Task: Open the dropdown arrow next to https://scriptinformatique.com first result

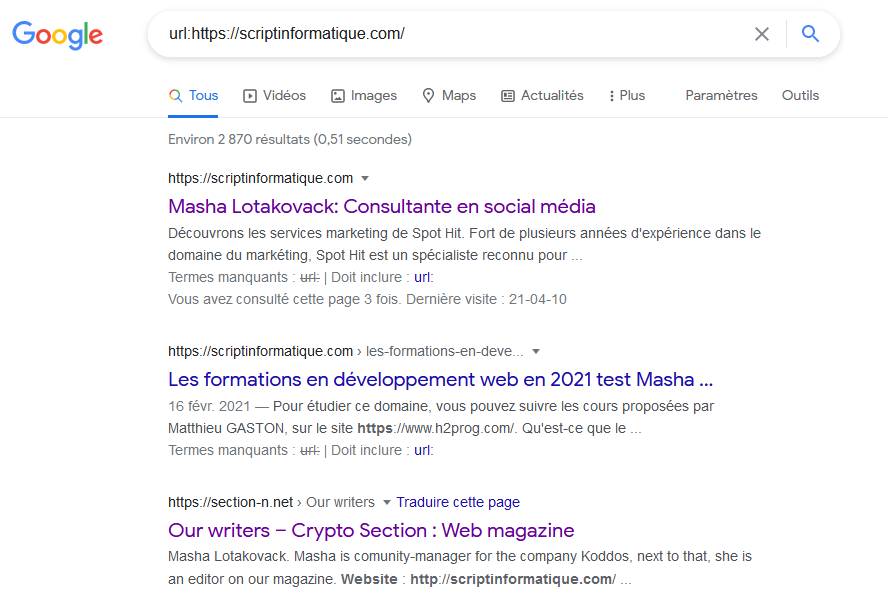Action: (365, 178)
